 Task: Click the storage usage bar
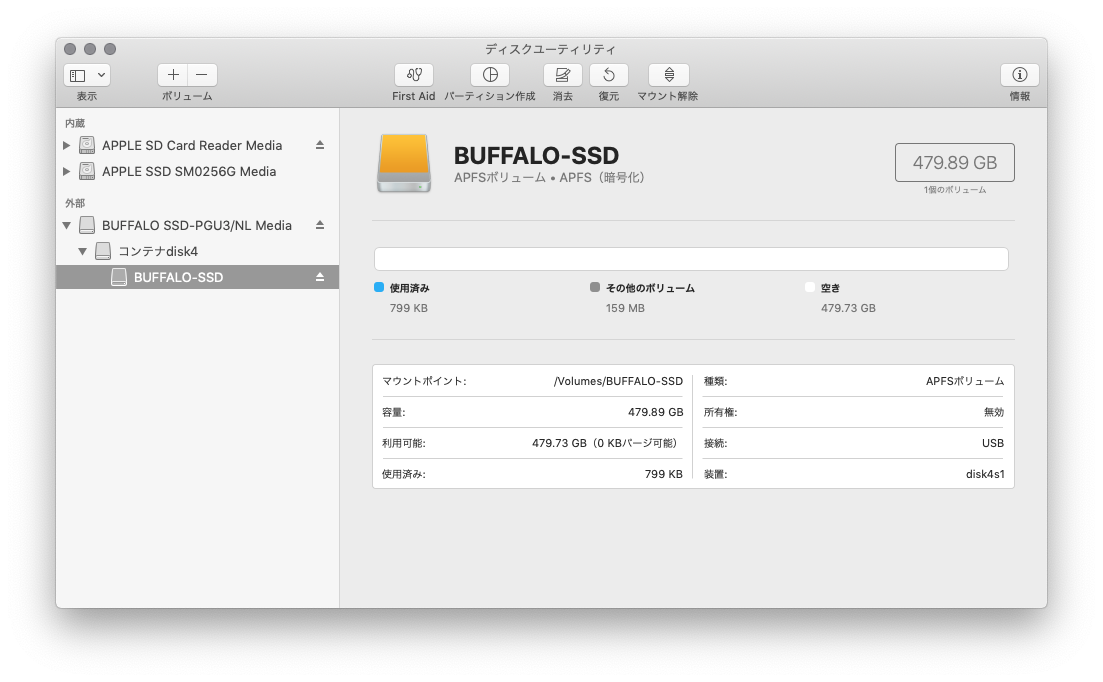point(691,259)
